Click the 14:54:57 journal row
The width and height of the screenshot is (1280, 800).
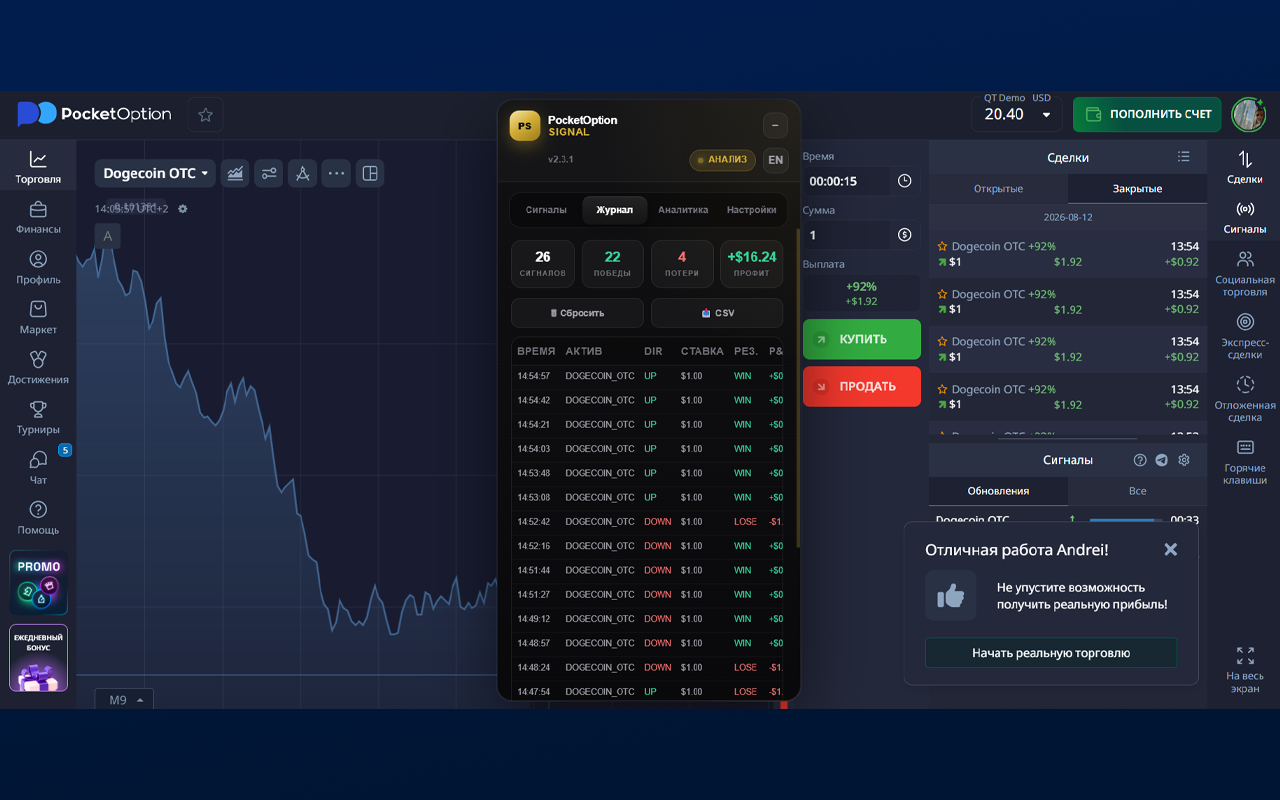click(648, 376)
